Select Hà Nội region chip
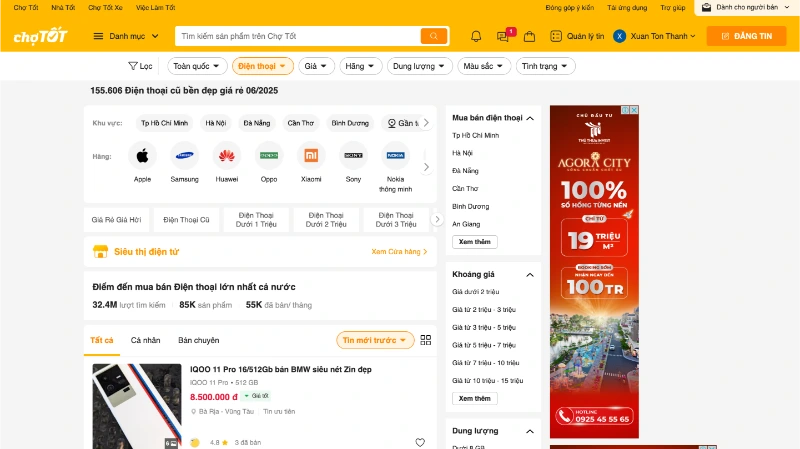800x449 pixels. point(215,123)
